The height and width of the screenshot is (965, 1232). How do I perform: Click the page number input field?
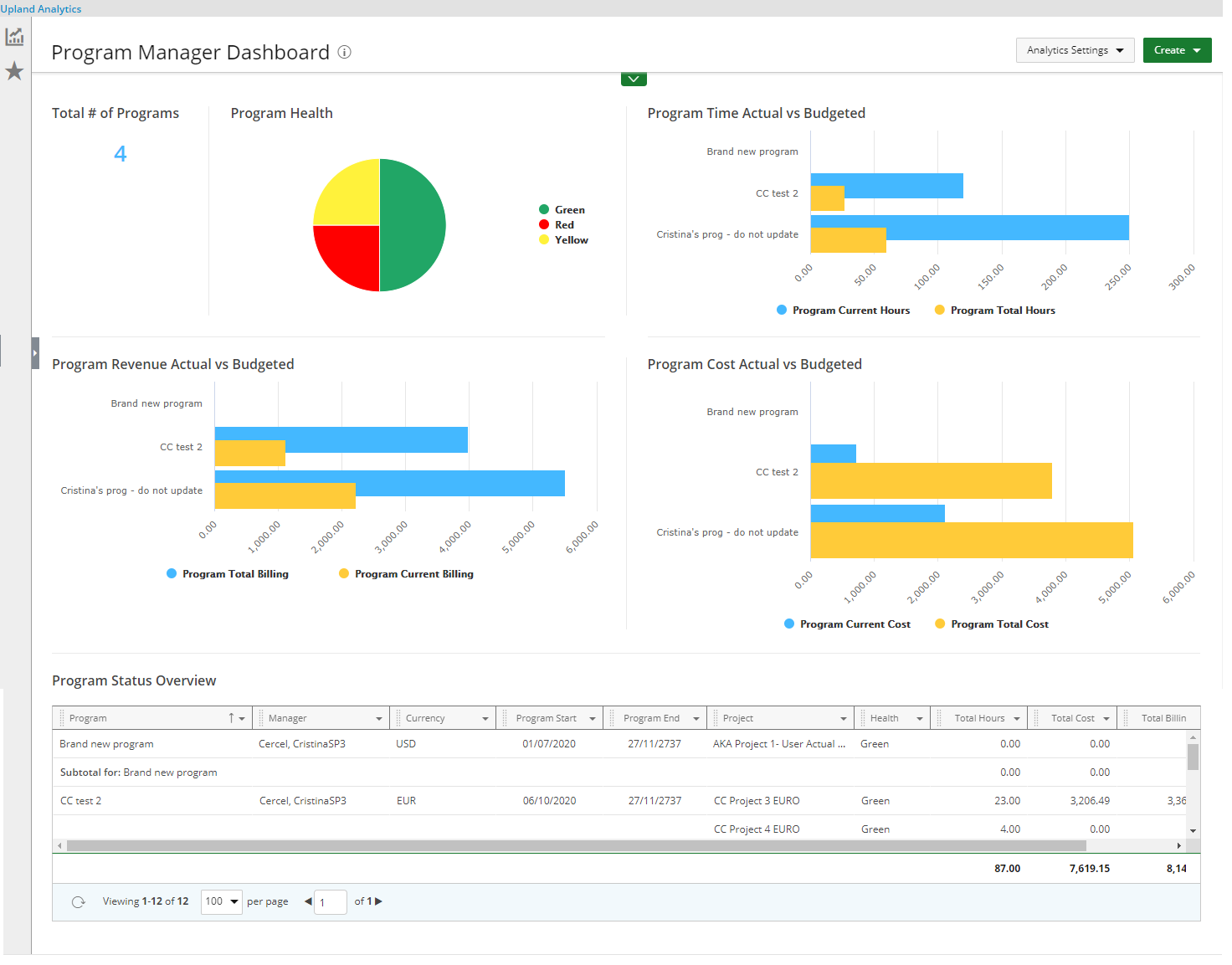click(x=331, y=902)
